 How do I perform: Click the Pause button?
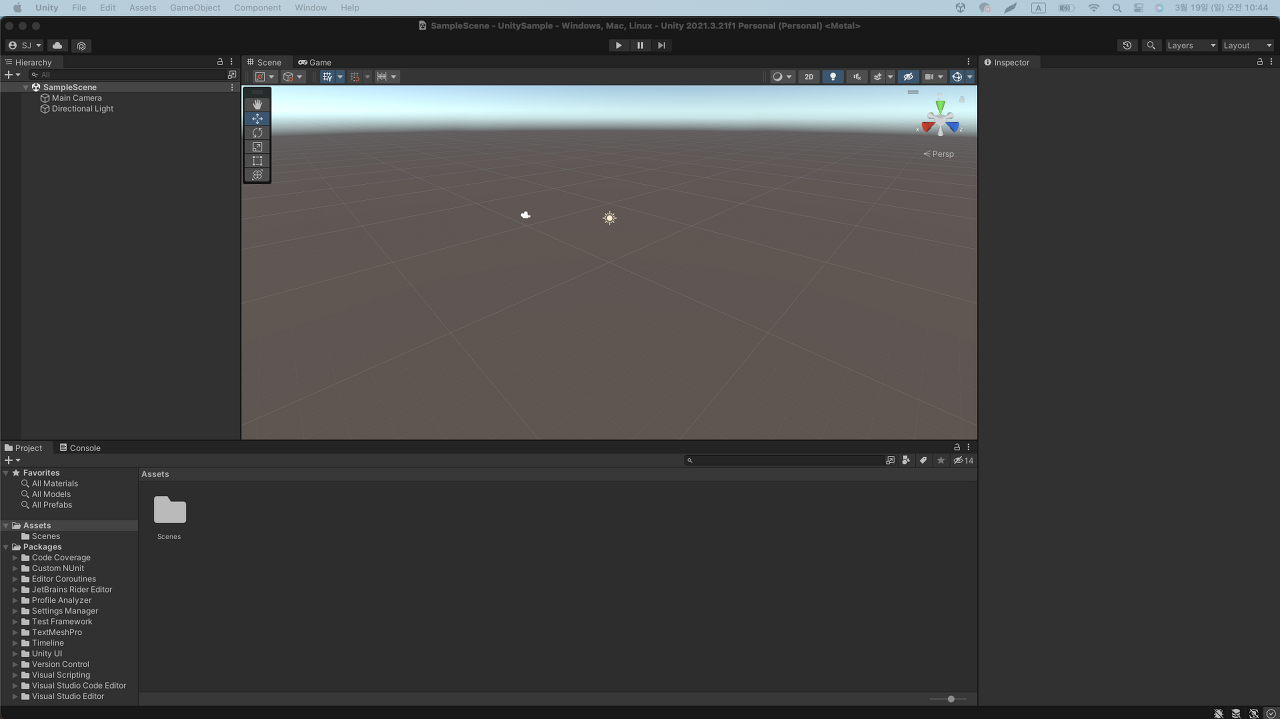[x=640, y=45]
